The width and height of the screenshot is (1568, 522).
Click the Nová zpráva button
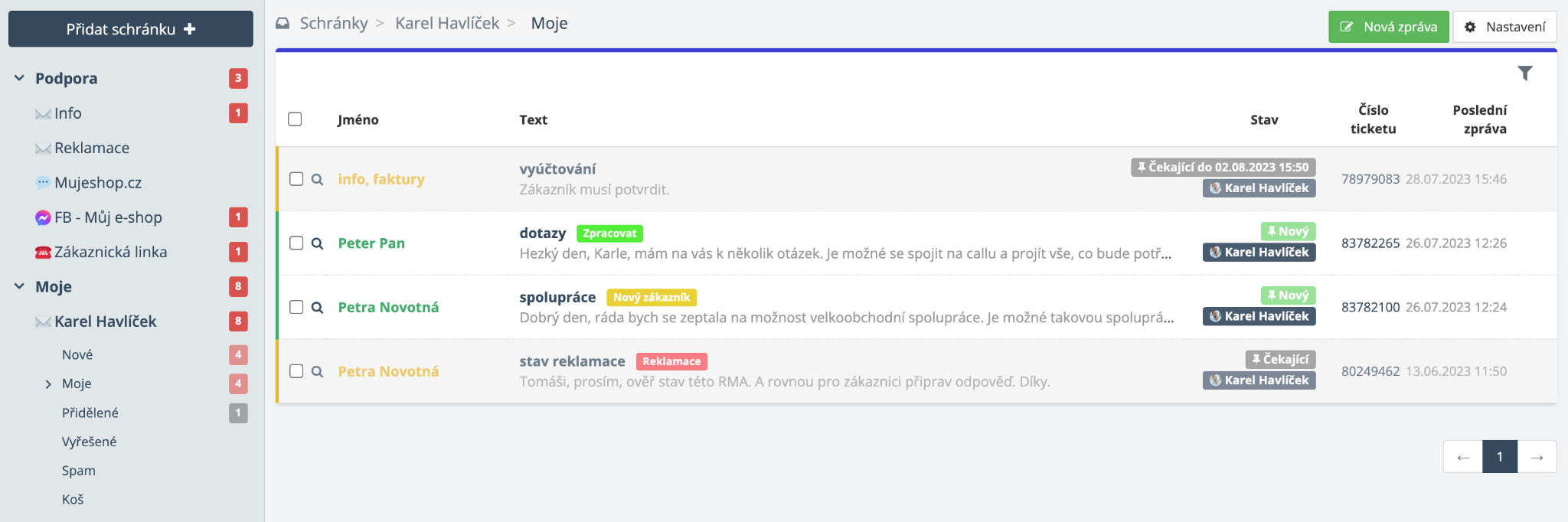coord(1388,27)
